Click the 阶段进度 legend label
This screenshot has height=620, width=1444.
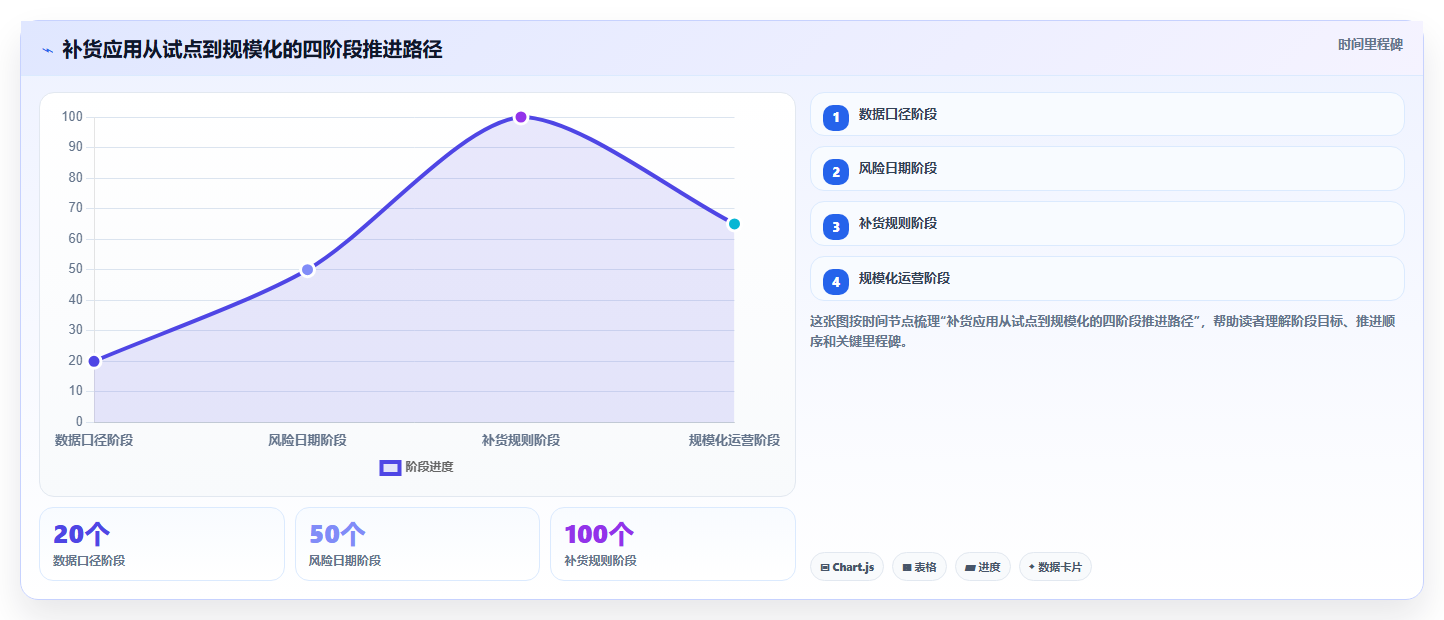[429, 467]
